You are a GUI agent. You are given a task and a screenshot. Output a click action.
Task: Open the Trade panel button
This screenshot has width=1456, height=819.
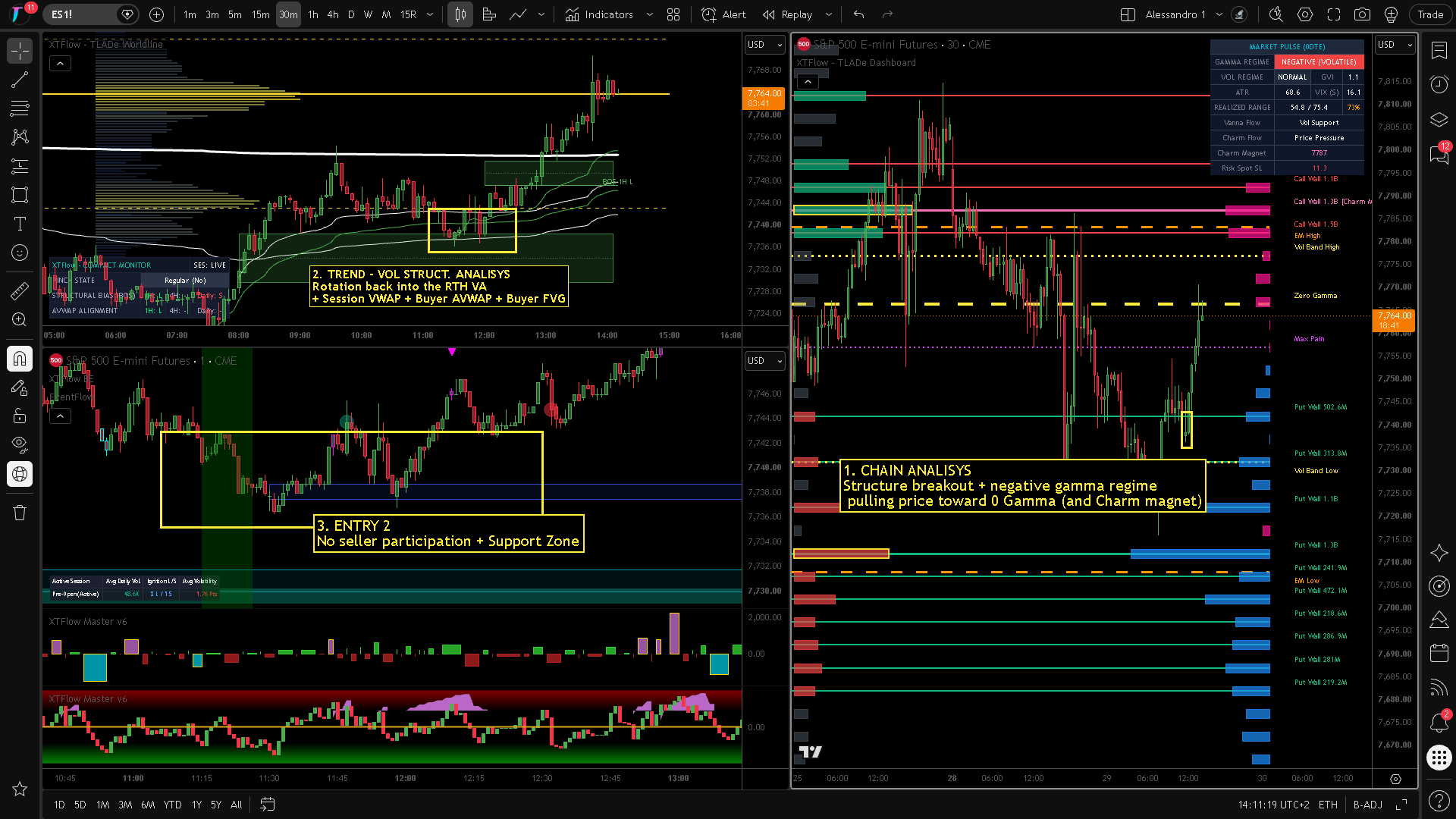[x=1430, y=14]
